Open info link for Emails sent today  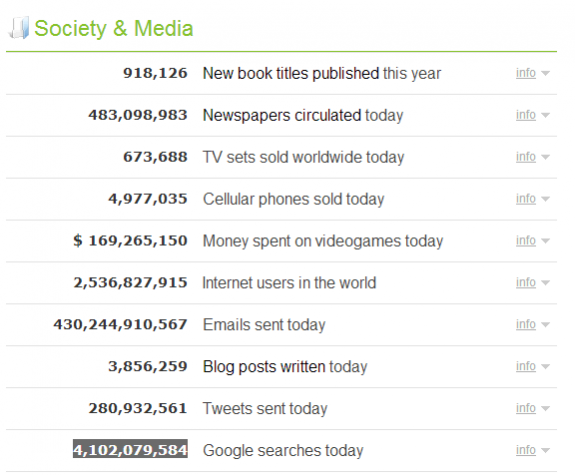(x=526, y=324)
